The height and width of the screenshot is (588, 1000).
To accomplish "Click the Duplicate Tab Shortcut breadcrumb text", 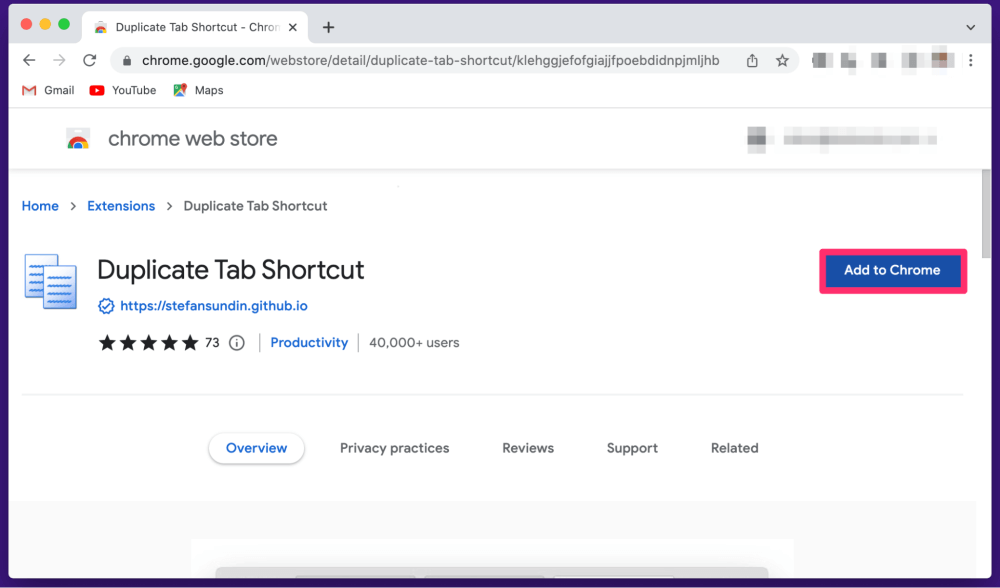I will click(x=255, y=206).
